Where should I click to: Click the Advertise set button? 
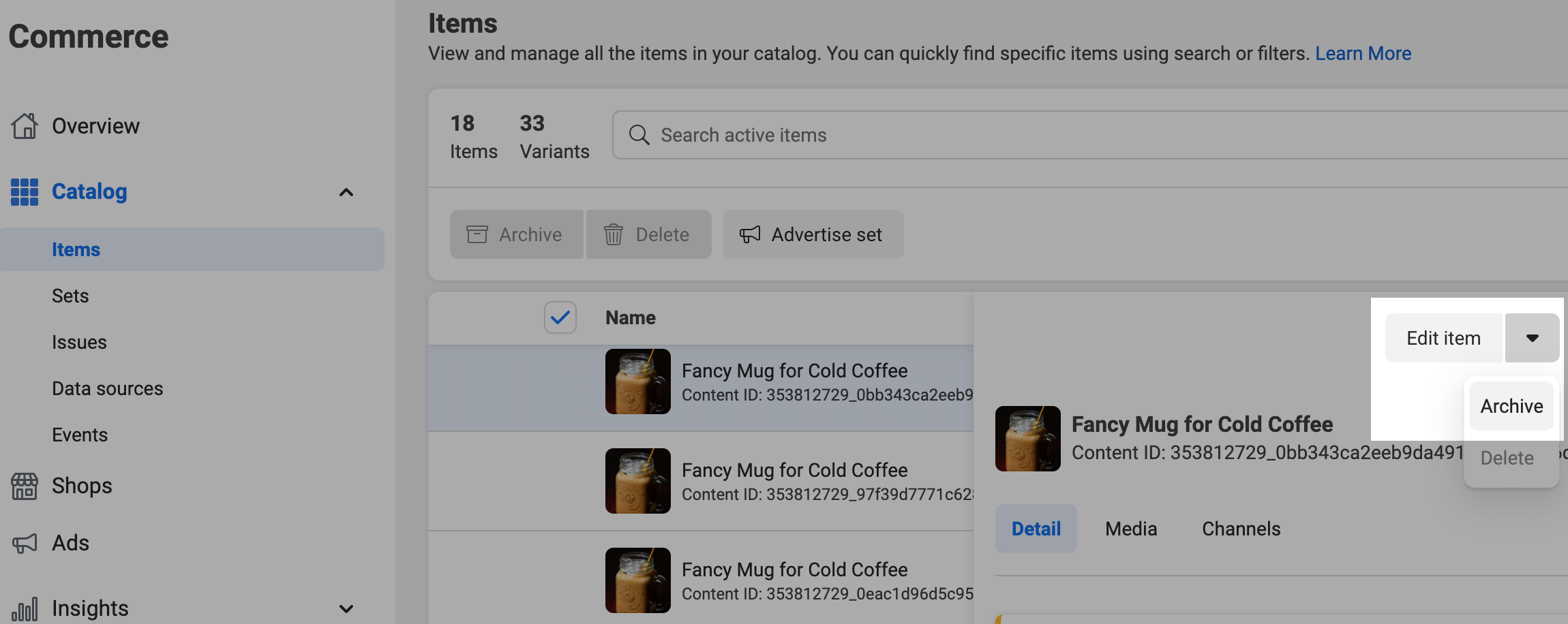coord(813,234)
